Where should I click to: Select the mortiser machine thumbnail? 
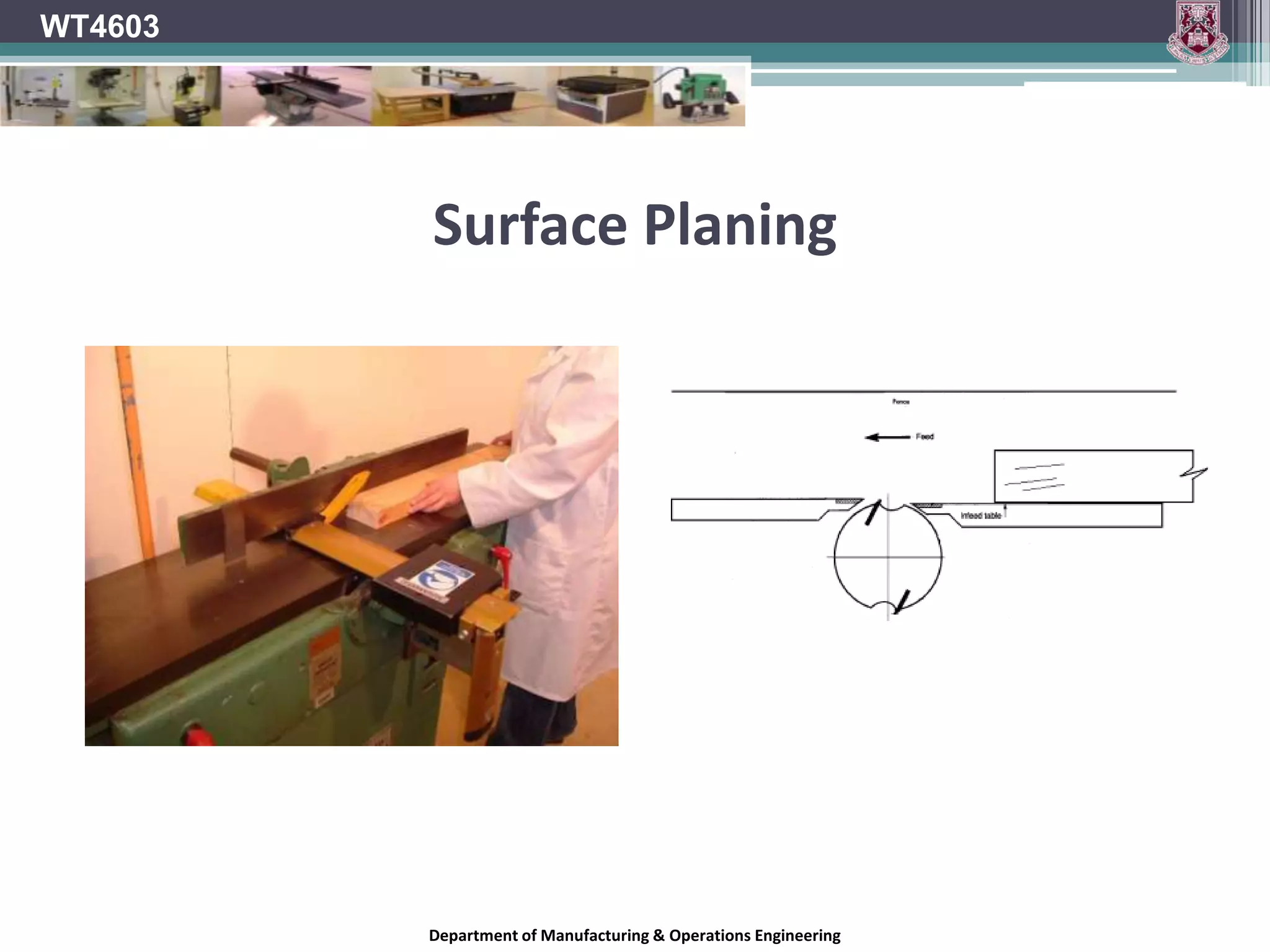click(184, 96)
